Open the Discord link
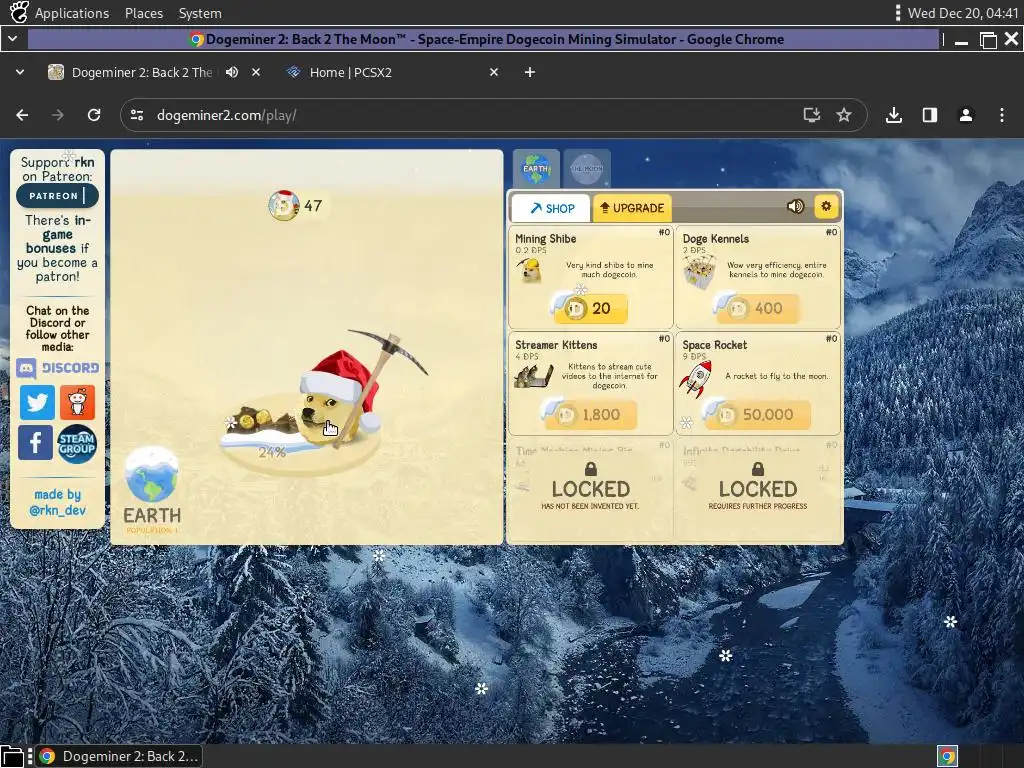This screenshot has width=1024, height=768. (x=57, y=368)
